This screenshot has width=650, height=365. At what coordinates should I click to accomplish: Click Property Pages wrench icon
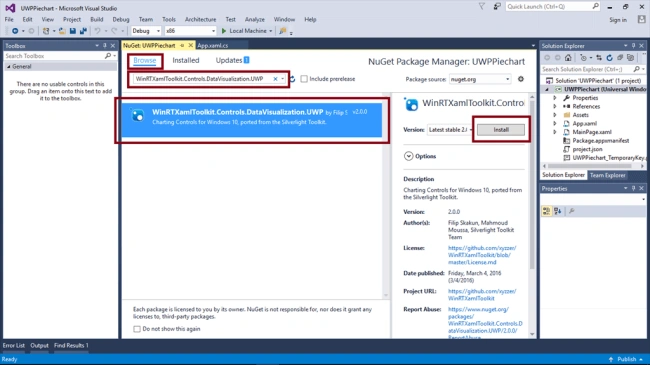coord(572,211)
